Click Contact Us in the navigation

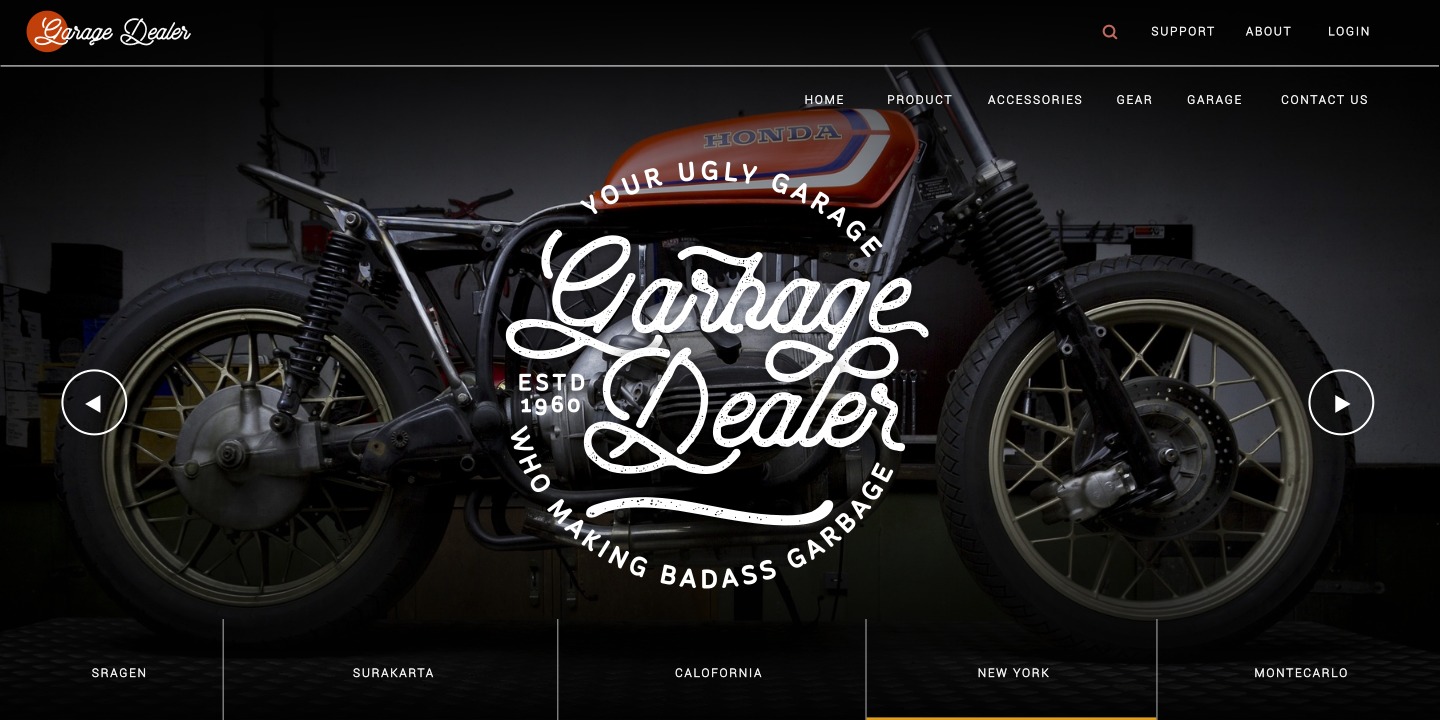1325,100
